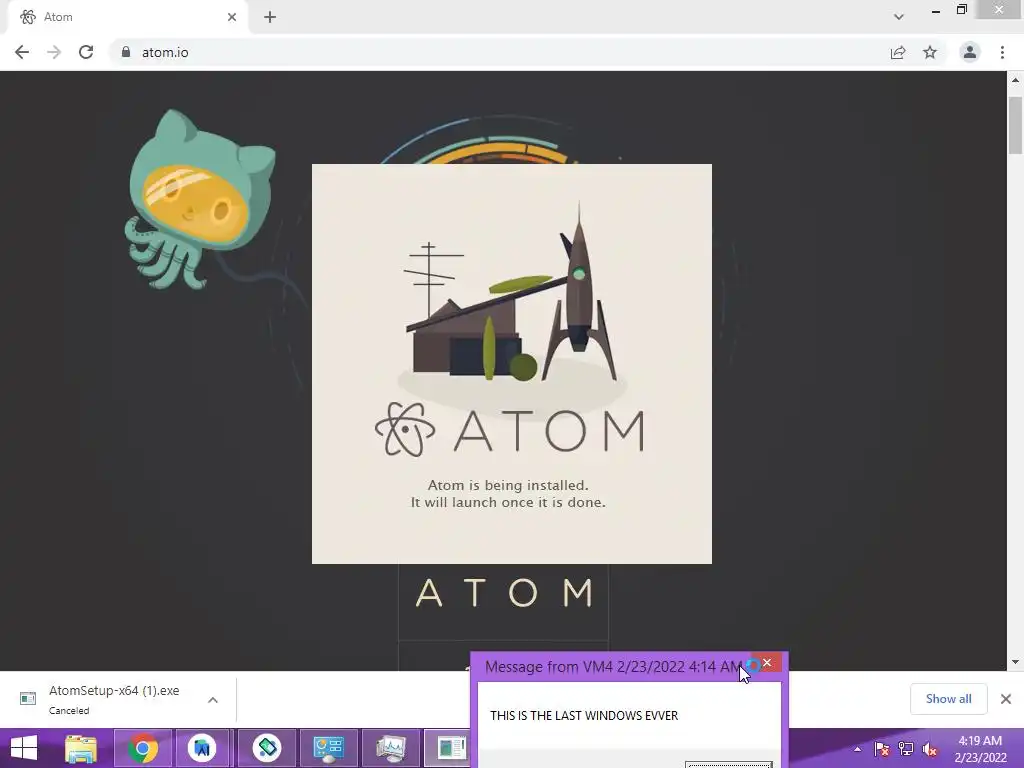Bookmark this page with the star
This screenshot has height=768, width=1024.
[930, 52]
